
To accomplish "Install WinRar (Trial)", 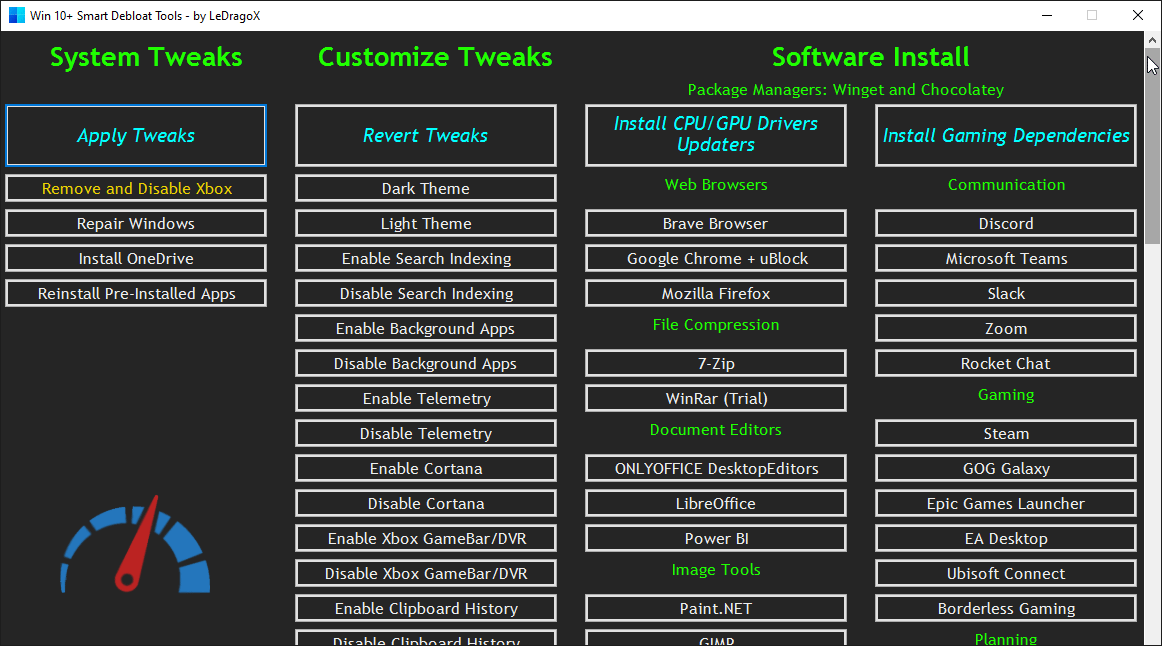I will (x=716, y=398).
